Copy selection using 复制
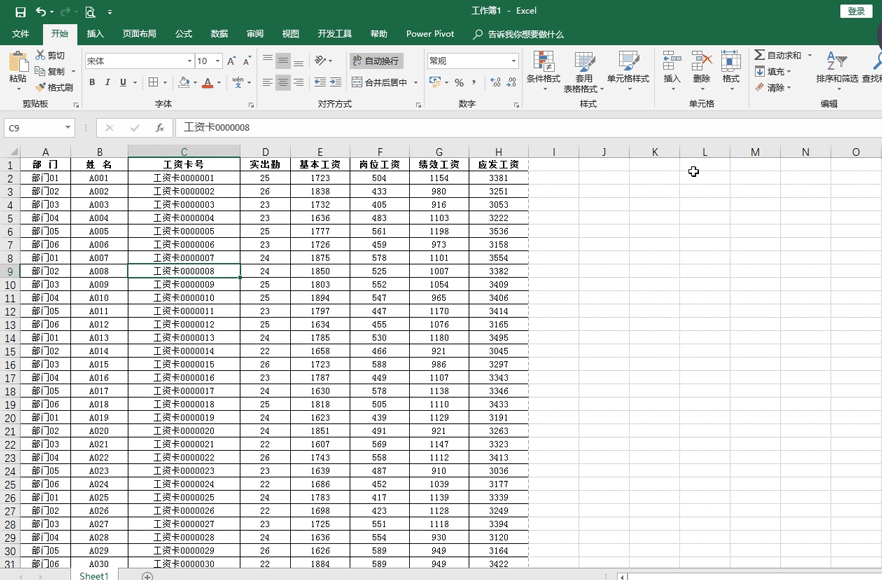The image size is (882, 580). [50, 71]
